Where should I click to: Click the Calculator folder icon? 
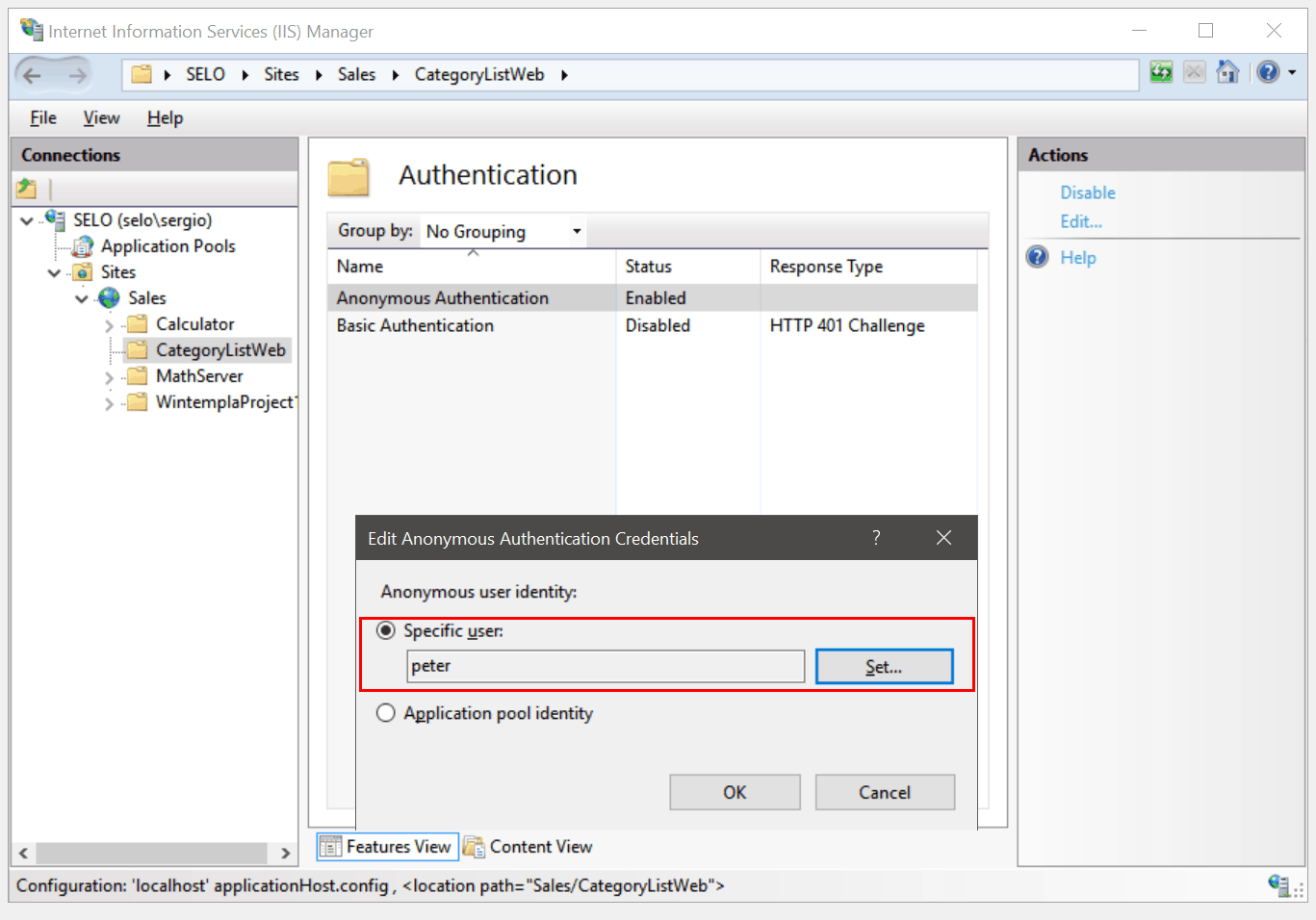(x=138, y=324)
